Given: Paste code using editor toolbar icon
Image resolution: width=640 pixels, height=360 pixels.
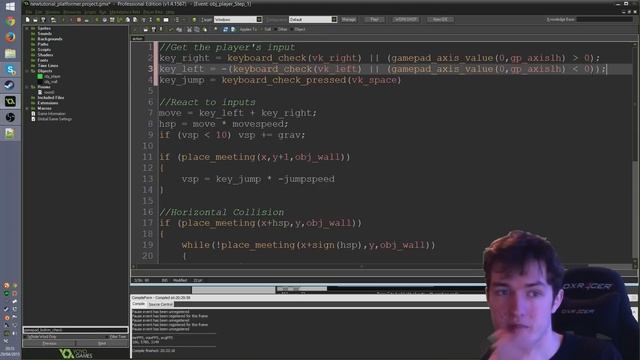Looking at the screenshot, I should (x=204, y=29).
